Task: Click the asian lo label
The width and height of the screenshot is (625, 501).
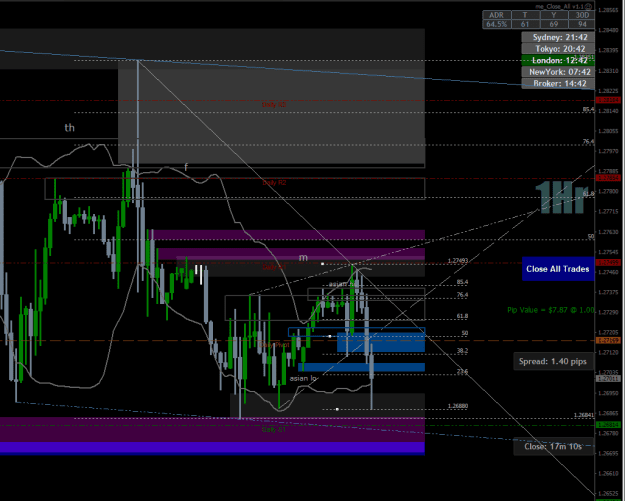Action: [303, 378]
